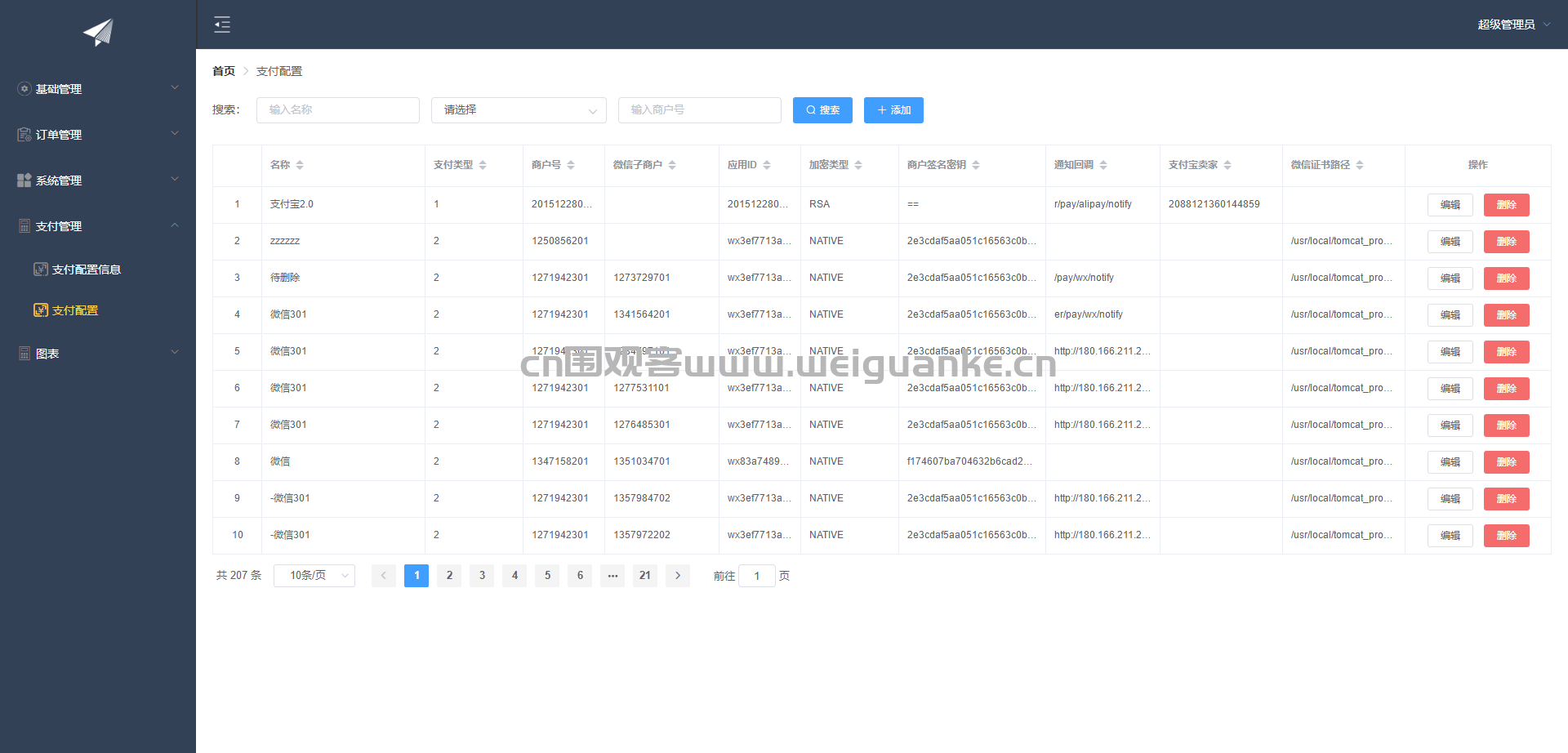
Task: Go to page 3
Action: pyautogui.click(x=482, y=576)
